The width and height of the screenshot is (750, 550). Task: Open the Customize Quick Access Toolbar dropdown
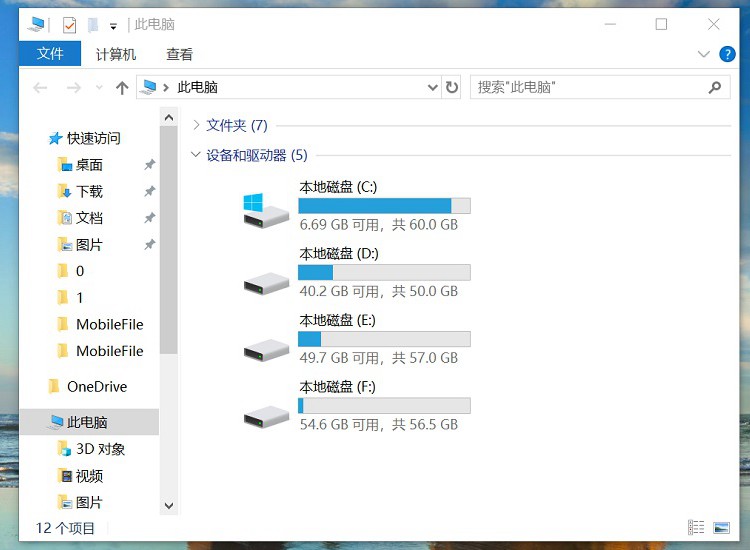pos(113,26)
